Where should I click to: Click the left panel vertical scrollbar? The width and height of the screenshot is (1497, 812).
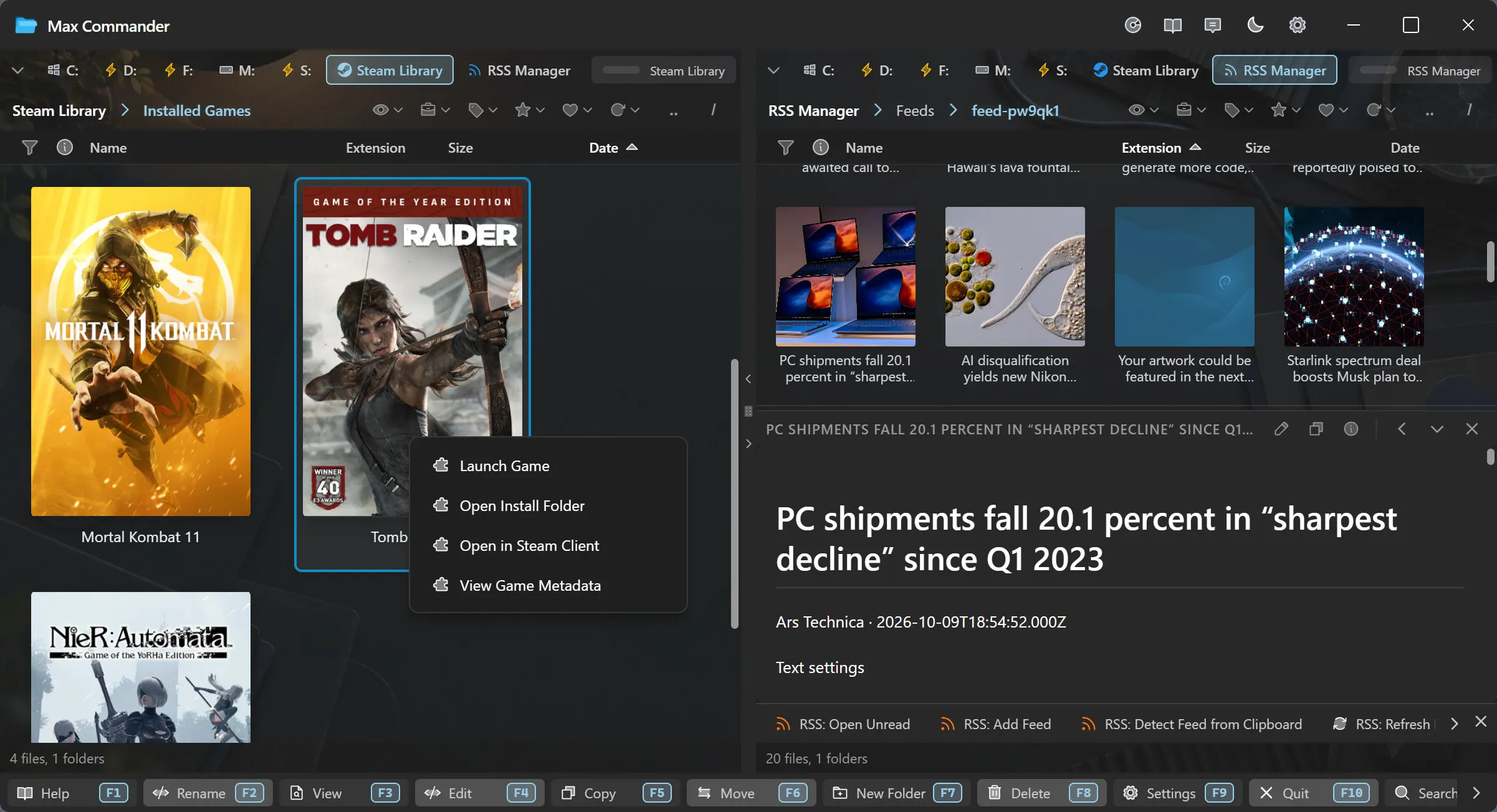click(x=734, y=493)
